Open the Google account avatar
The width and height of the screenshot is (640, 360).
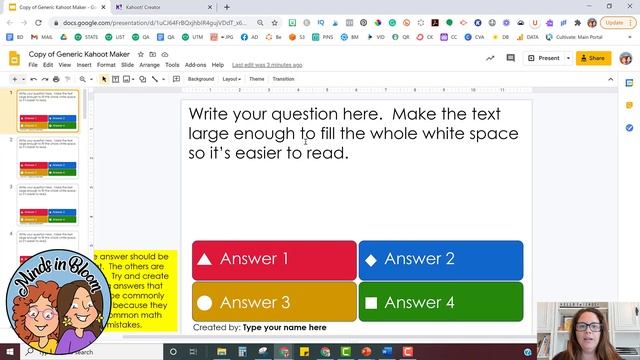626,58
